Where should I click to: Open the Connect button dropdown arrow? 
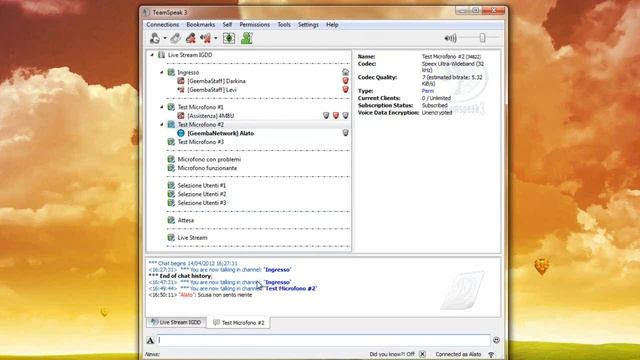[x=165, y=39]
